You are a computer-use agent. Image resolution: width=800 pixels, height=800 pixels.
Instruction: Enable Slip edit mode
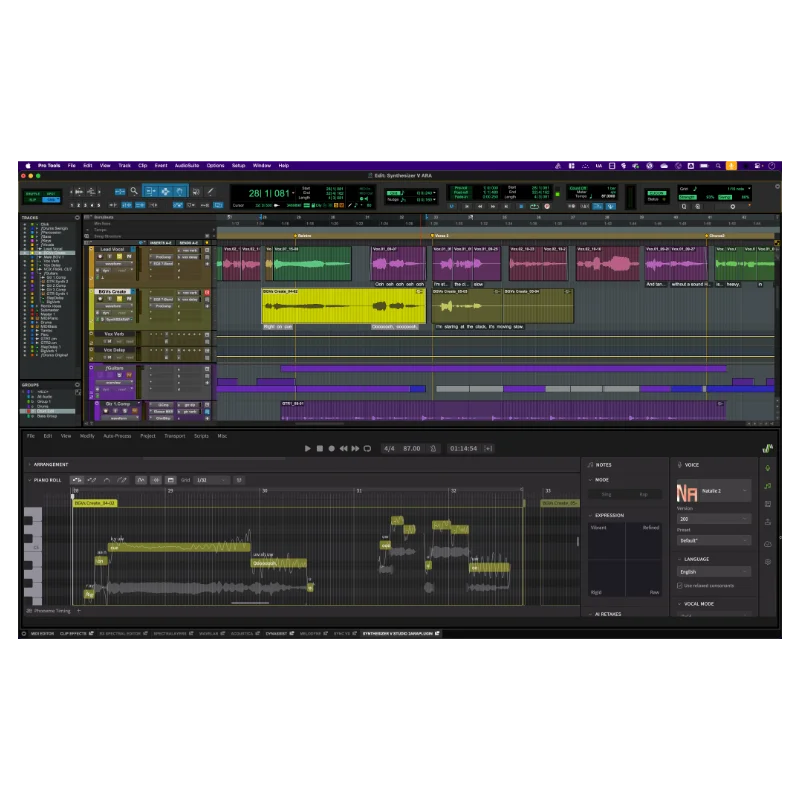point(33,200)
